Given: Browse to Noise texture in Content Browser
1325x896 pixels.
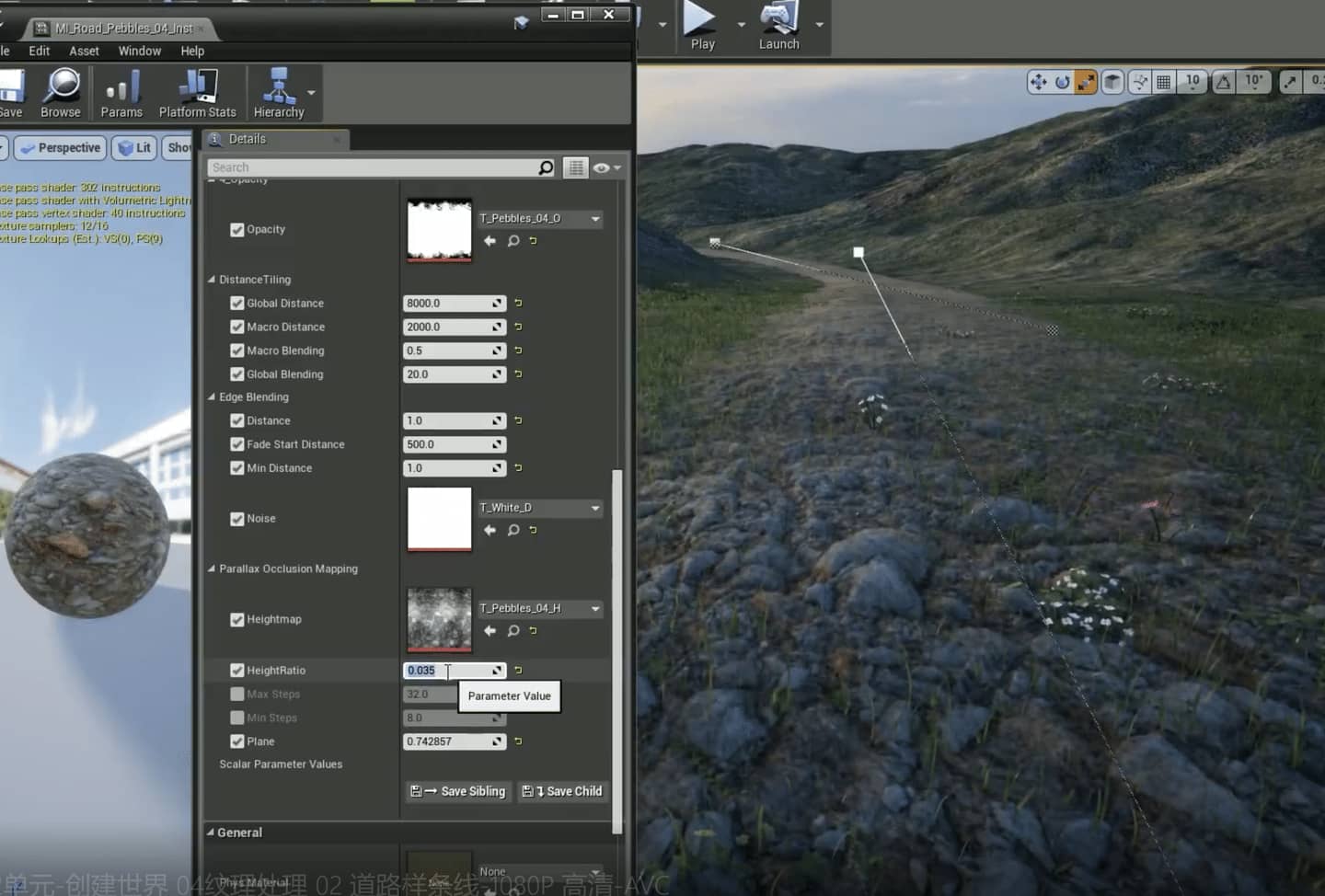Looking at the screenshot, I should (513, 530).
